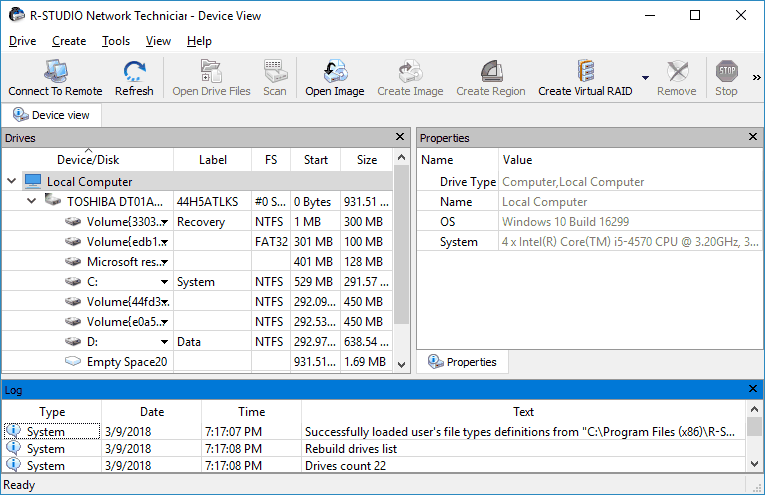This screenshot has height=495, width=765.
Task: Click the Remove toolbar icon
Action: coord(677,71)
